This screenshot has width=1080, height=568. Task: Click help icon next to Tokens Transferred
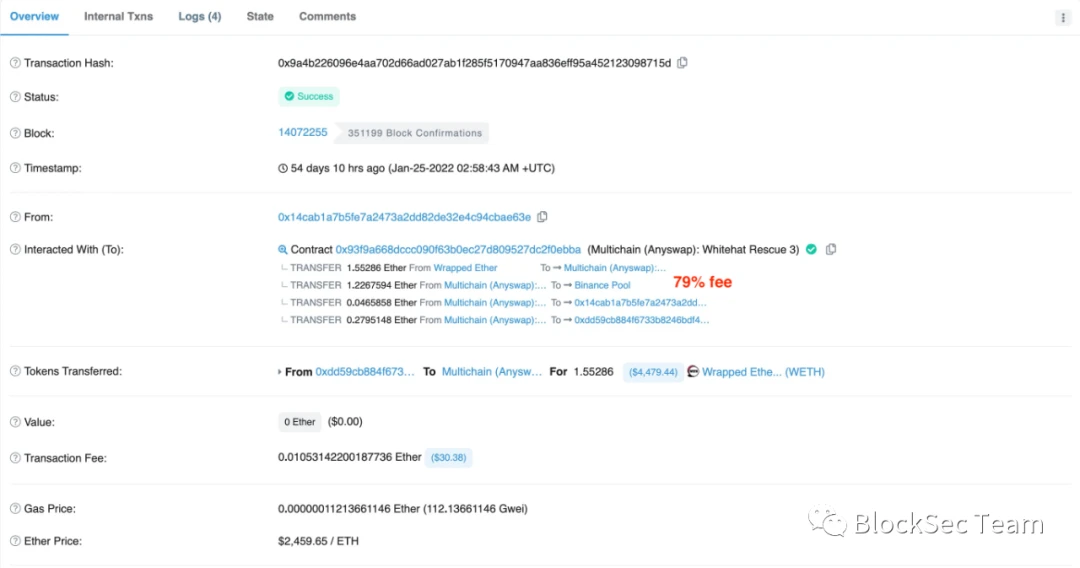(15, 371)
